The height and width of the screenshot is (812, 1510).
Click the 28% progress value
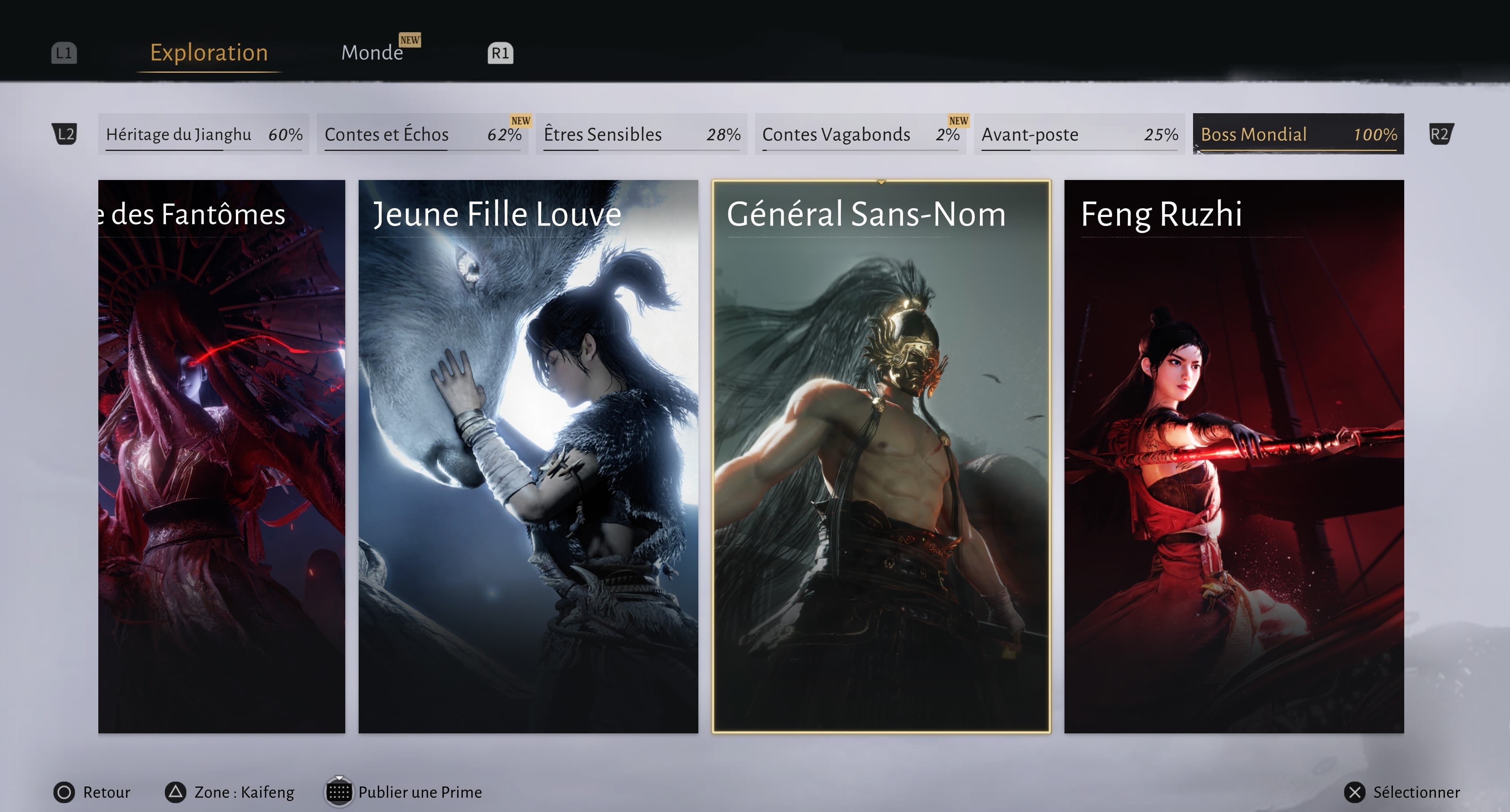(x=724, y=135)
